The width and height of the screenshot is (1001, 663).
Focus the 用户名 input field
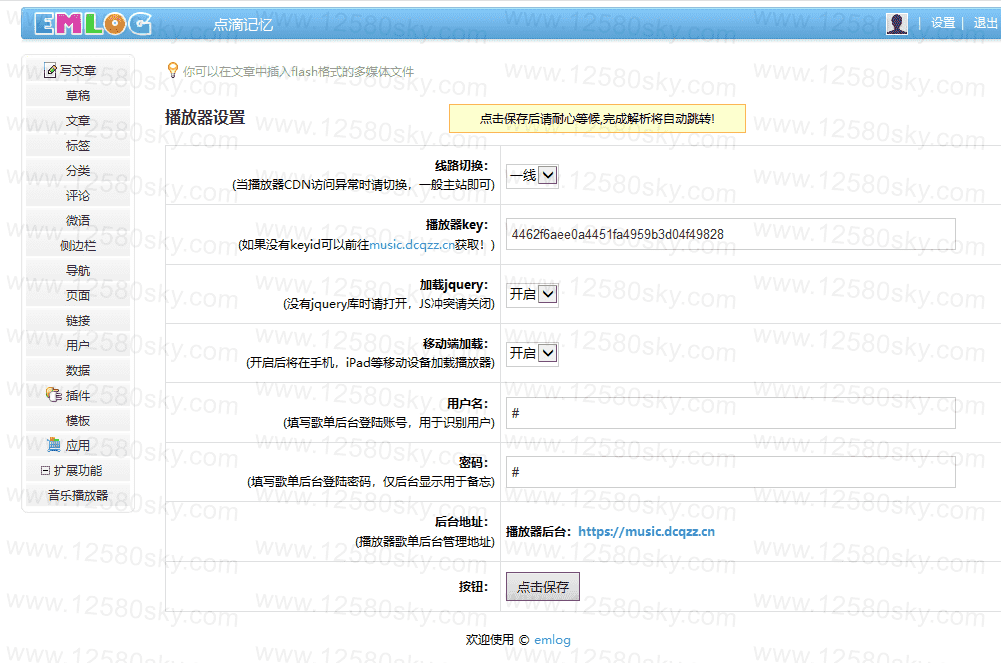tap(730, 413)
